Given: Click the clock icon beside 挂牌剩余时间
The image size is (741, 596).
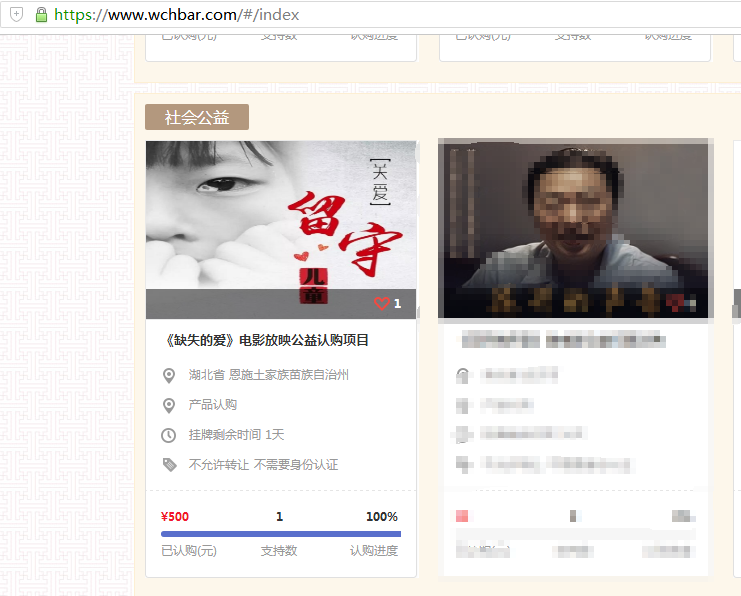Looking at the screenshot, I should [169, 435].
